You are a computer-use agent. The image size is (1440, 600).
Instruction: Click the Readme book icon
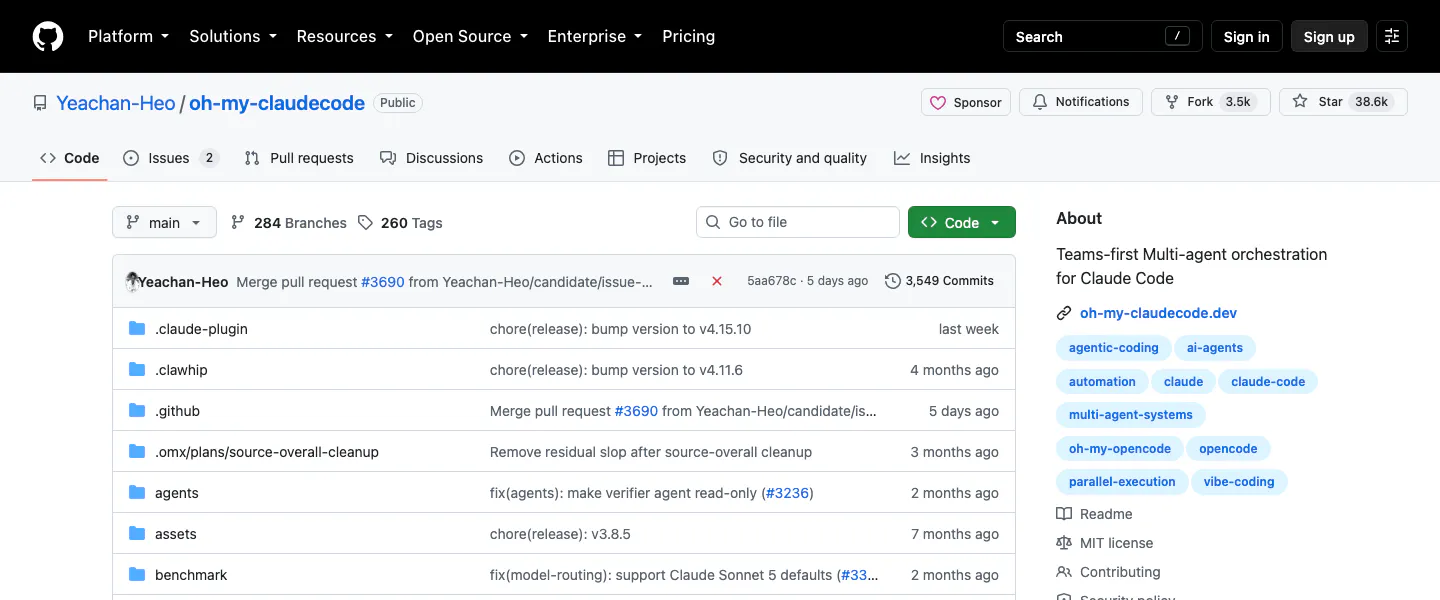[x=1064, y=514]
